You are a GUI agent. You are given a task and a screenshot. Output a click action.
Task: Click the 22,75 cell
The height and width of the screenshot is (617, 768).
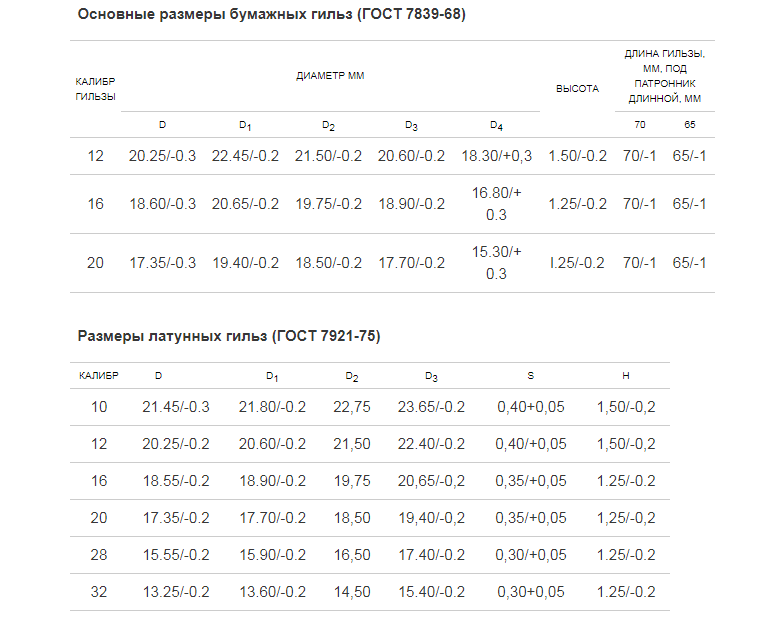pyautogui.click(x=352, y=407)
